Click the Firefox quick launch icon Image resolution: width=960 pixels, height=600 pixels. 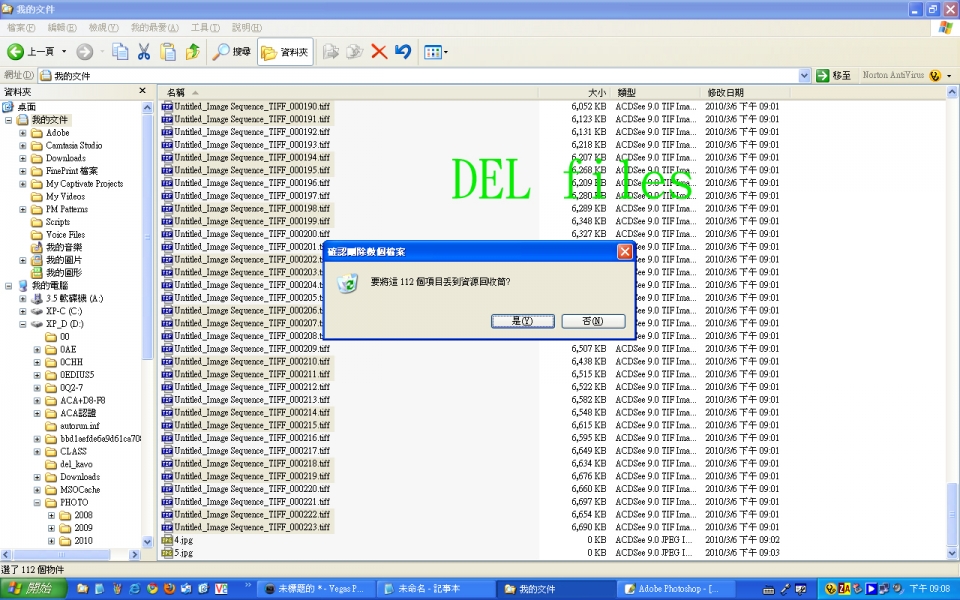tap(169, 589)
